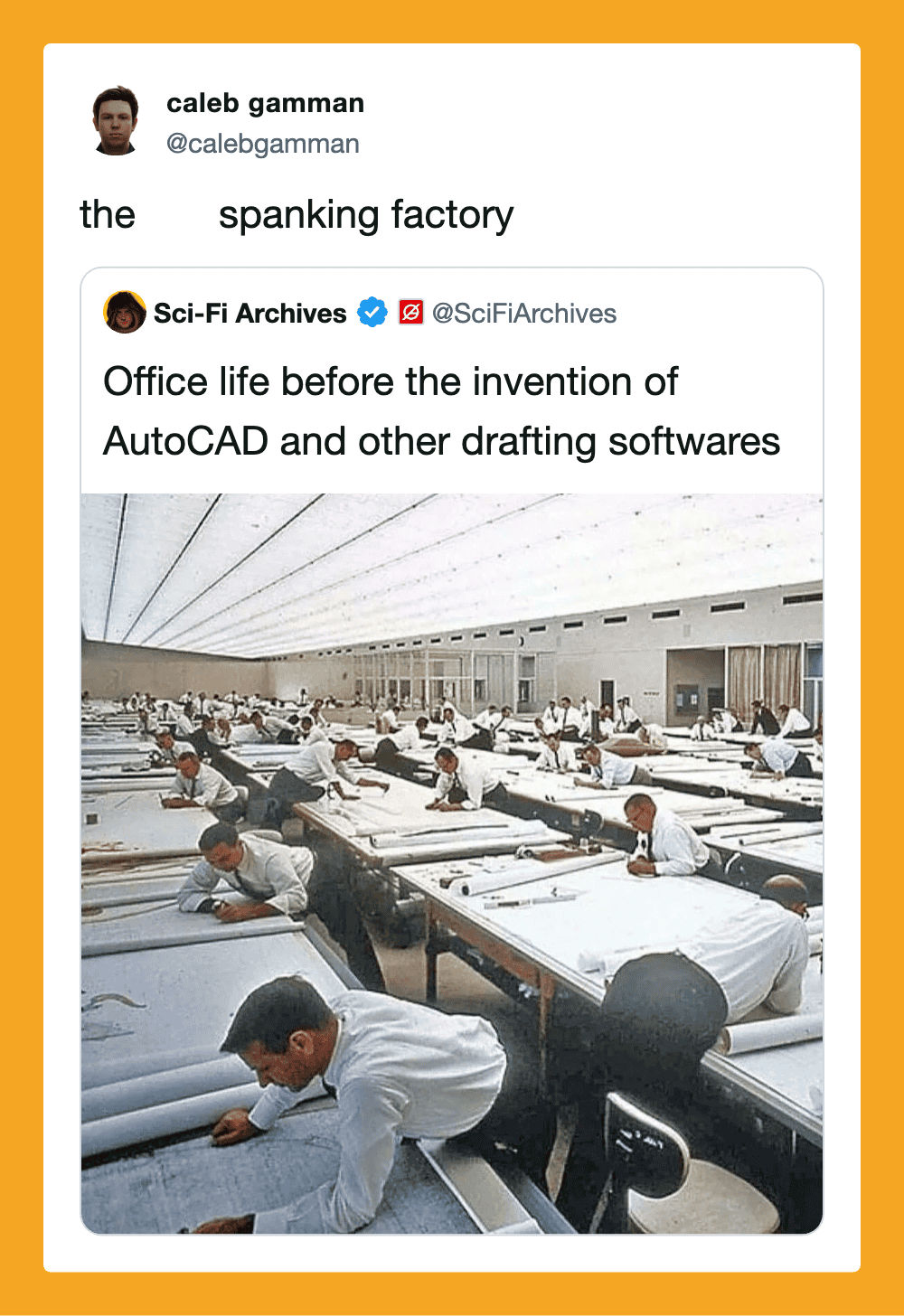The image size is (904, 1316).
Task: Click the word "the" in main tweet
Action: [108, 215]
